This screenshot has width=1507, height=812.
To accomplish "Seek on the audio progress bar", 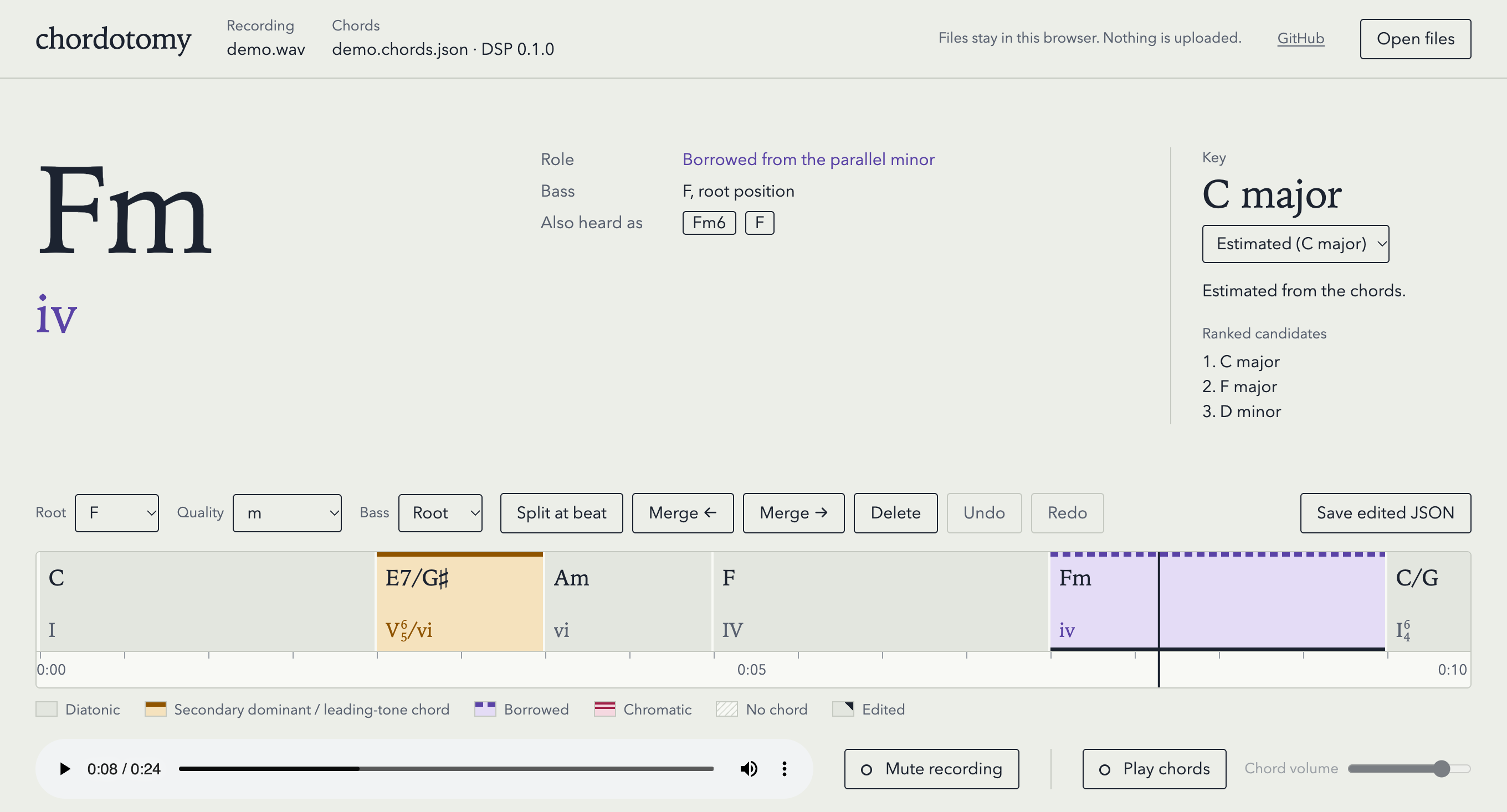I will tap(446, 769).
